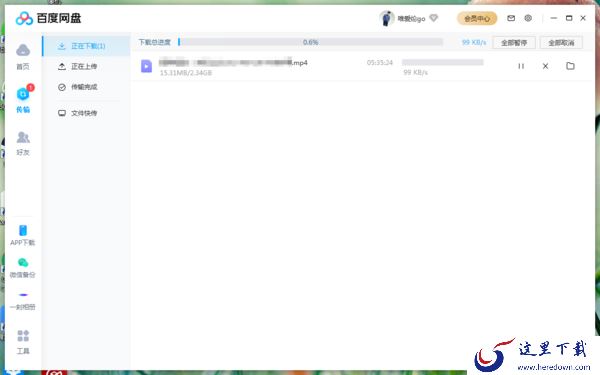The height and width of the screenshot is (375, 600).
Task: Click the mp4 video file type icon
Action: click(x=147, y=66)
